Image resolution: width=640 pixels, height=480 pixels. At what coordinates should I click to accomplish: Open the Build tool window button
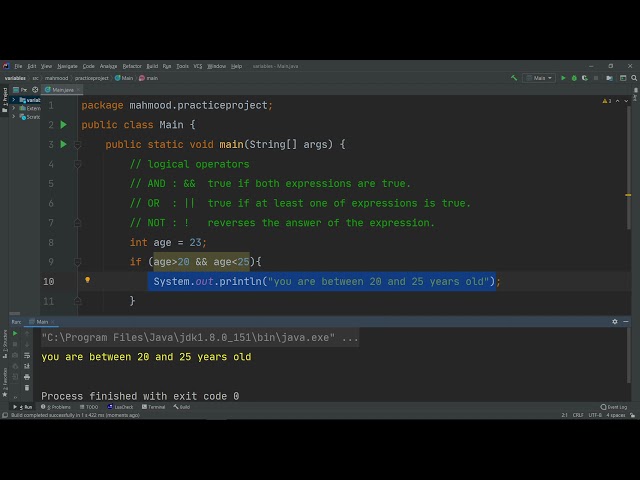pyautogui.click(x=182, y=407)
